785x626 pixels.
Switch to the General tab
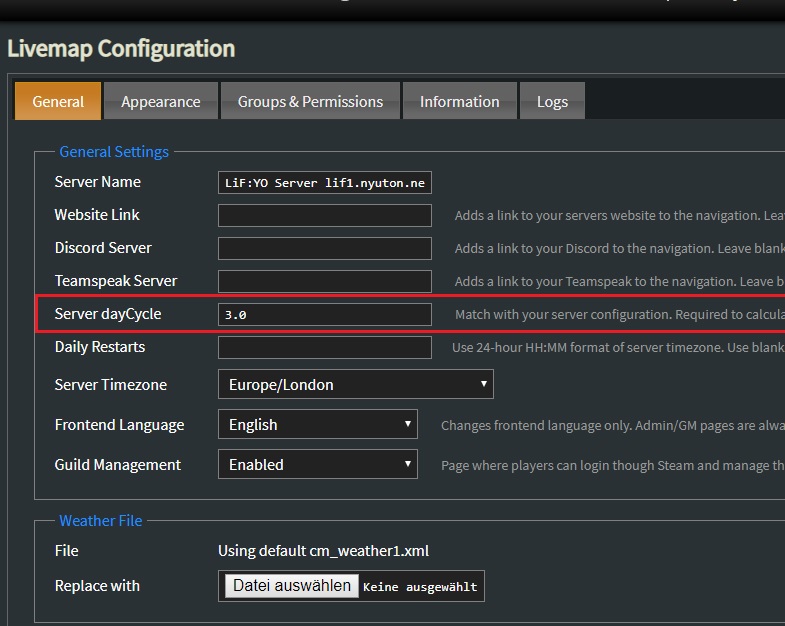coord(58,101)
